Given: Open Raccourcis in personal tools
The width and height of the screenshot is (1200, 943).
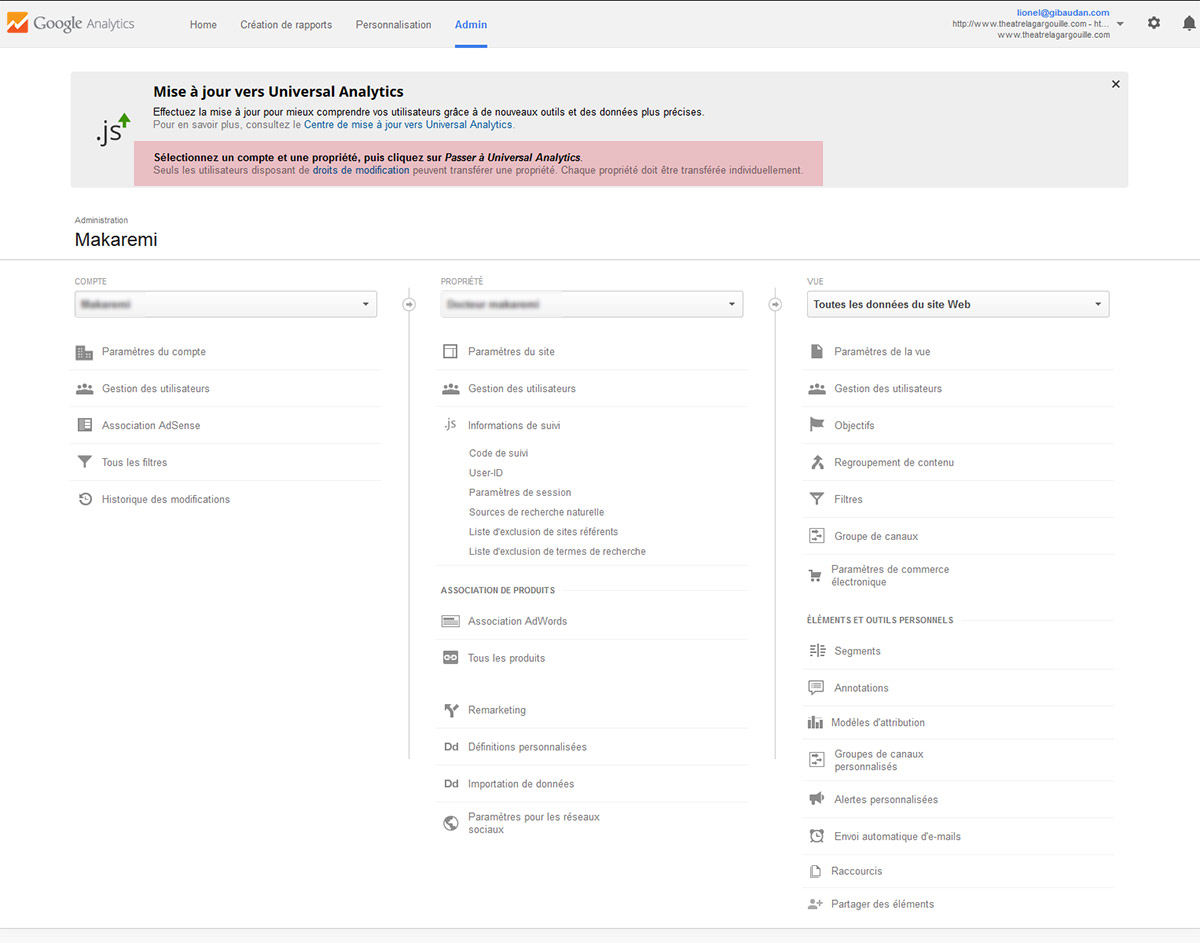Looking at the screenshot, I should [x=856, y=871].
